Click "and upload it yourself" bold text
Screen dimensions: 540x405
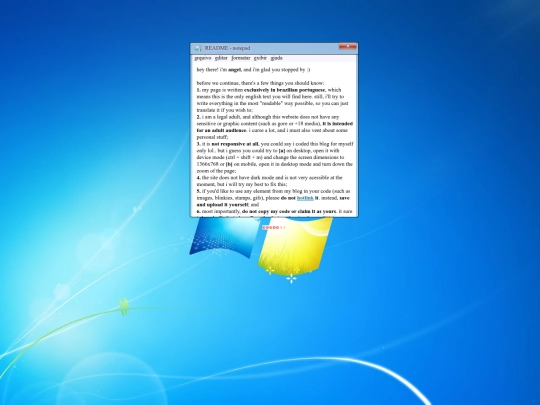pyautogui.click(x=222, y=205)
